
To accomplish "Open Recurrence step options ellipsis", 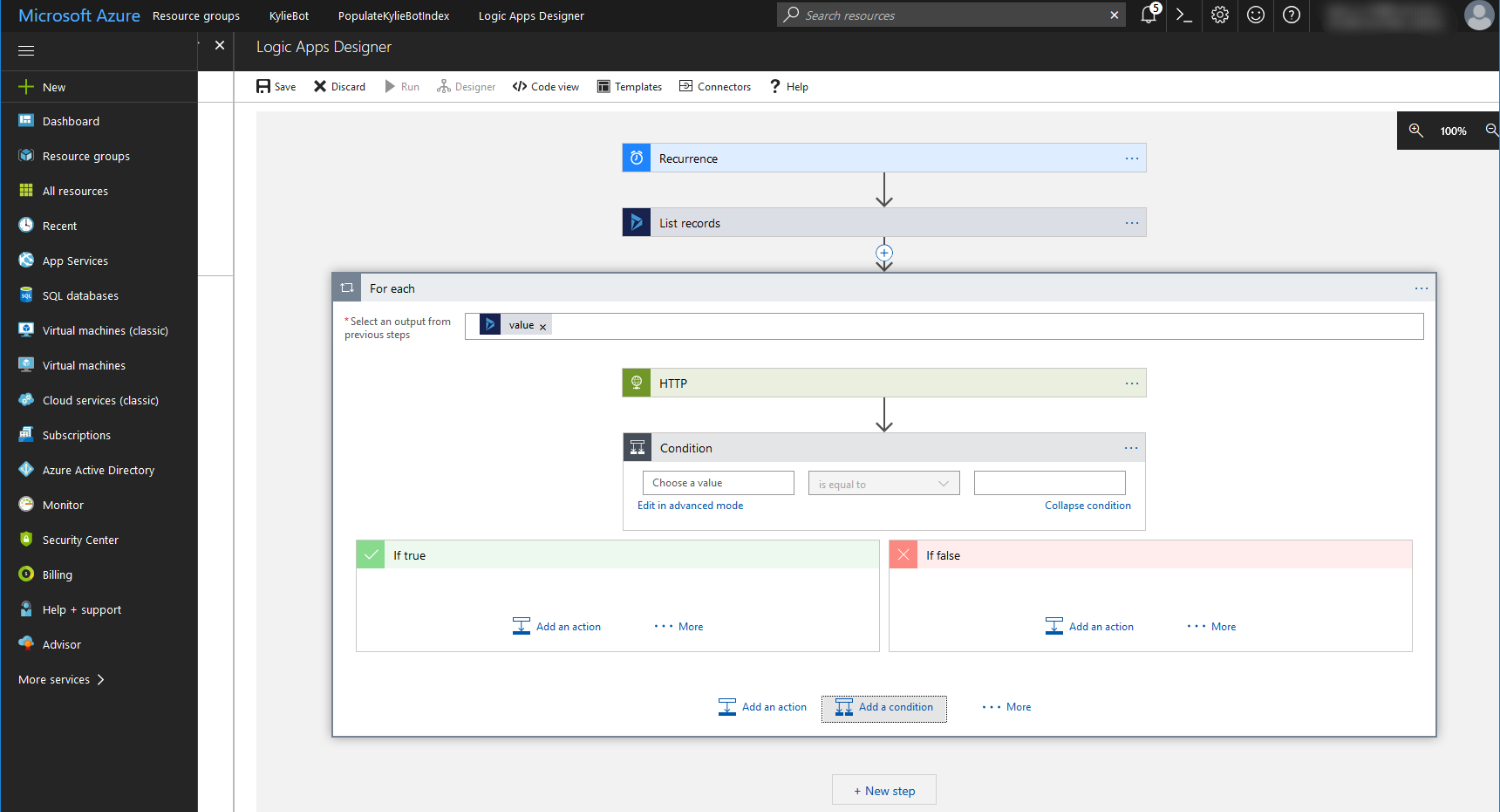I will 1132,158.
